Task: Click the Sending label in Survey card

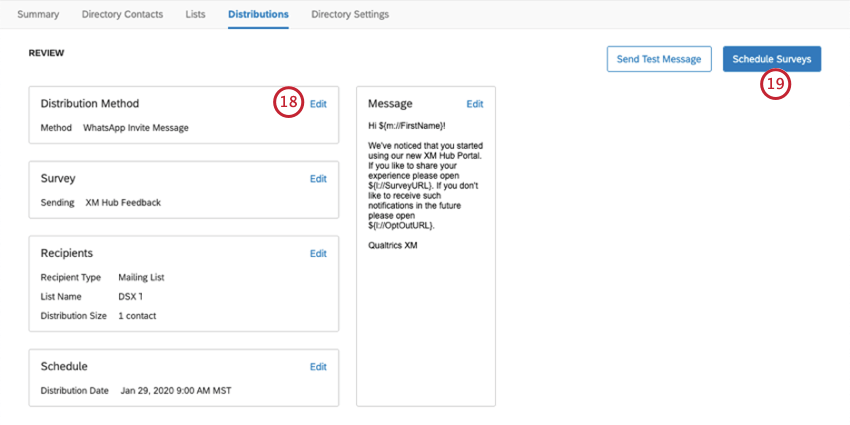Action: [x=57, y=203]
